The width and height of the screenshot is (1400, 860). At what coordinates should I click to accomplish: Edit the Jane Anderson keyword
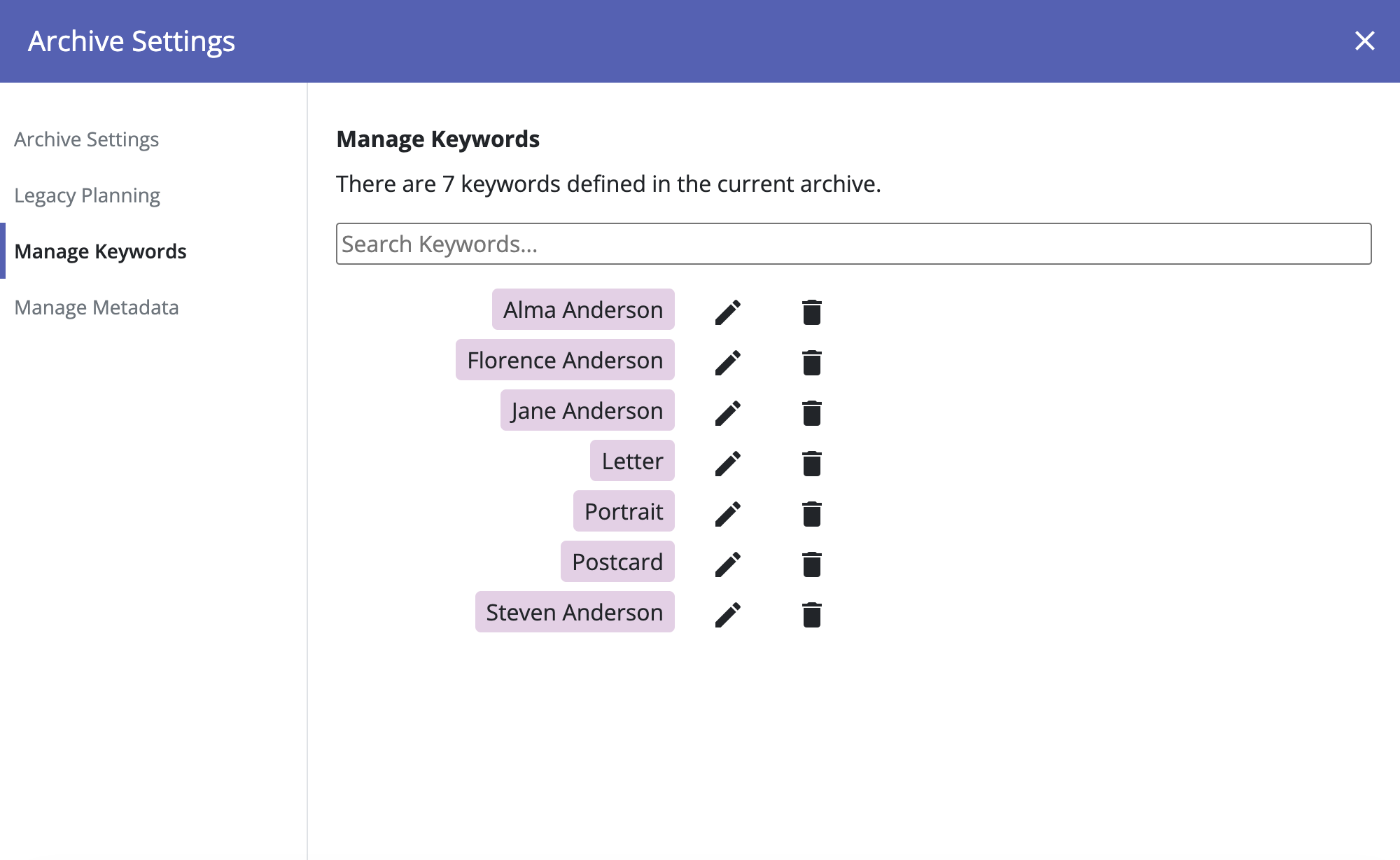coord(728,413)
